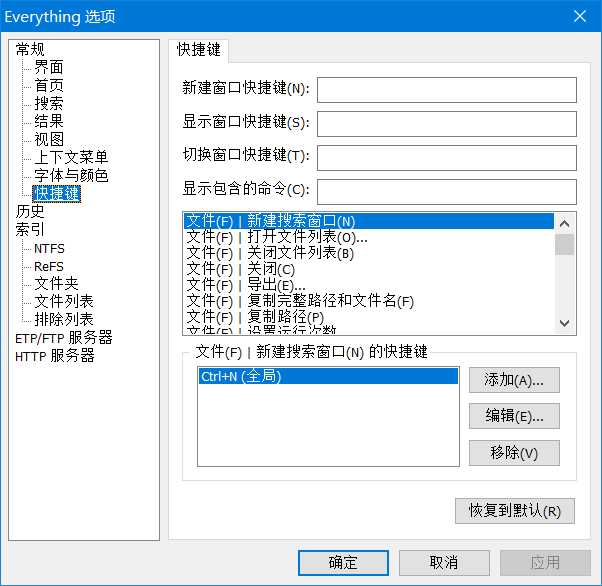Focus the 显示包含的命令 filter field

pos(447,192)
